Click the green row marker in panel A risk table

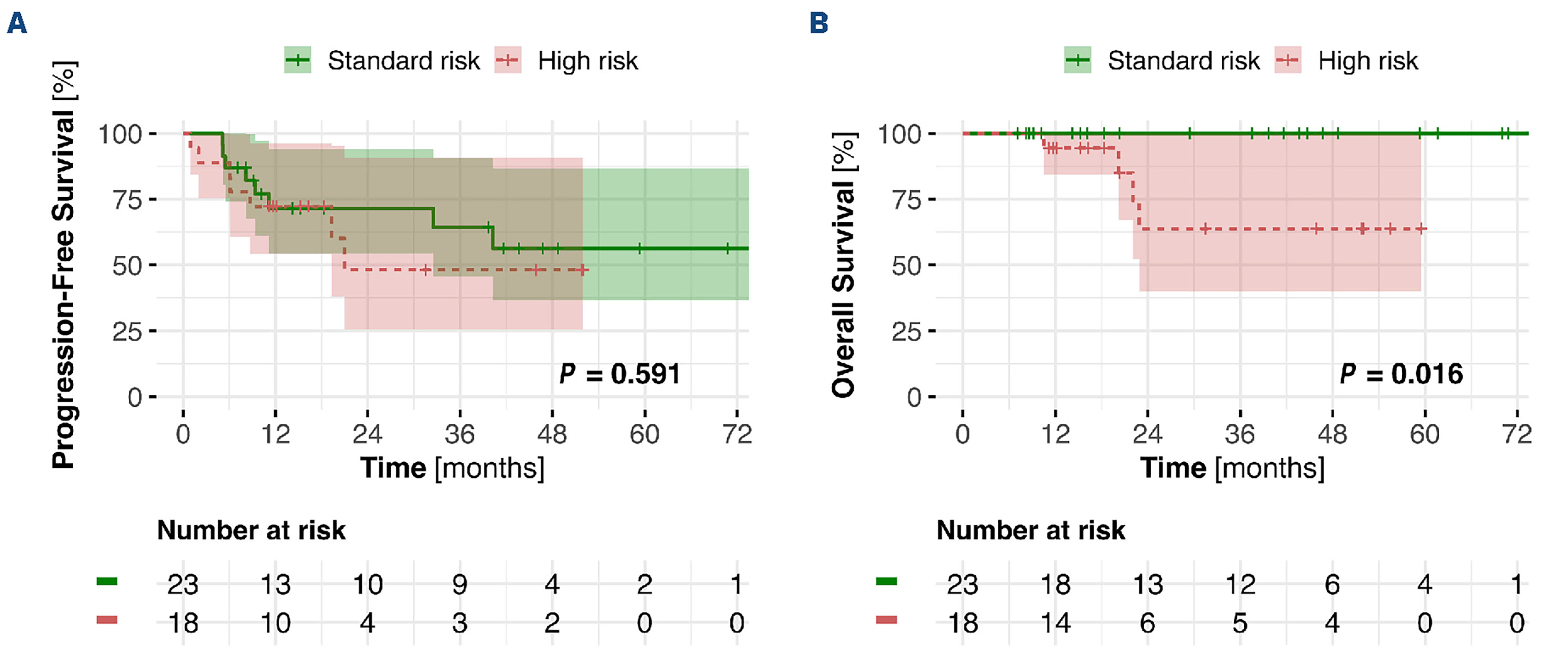(107, 582)
